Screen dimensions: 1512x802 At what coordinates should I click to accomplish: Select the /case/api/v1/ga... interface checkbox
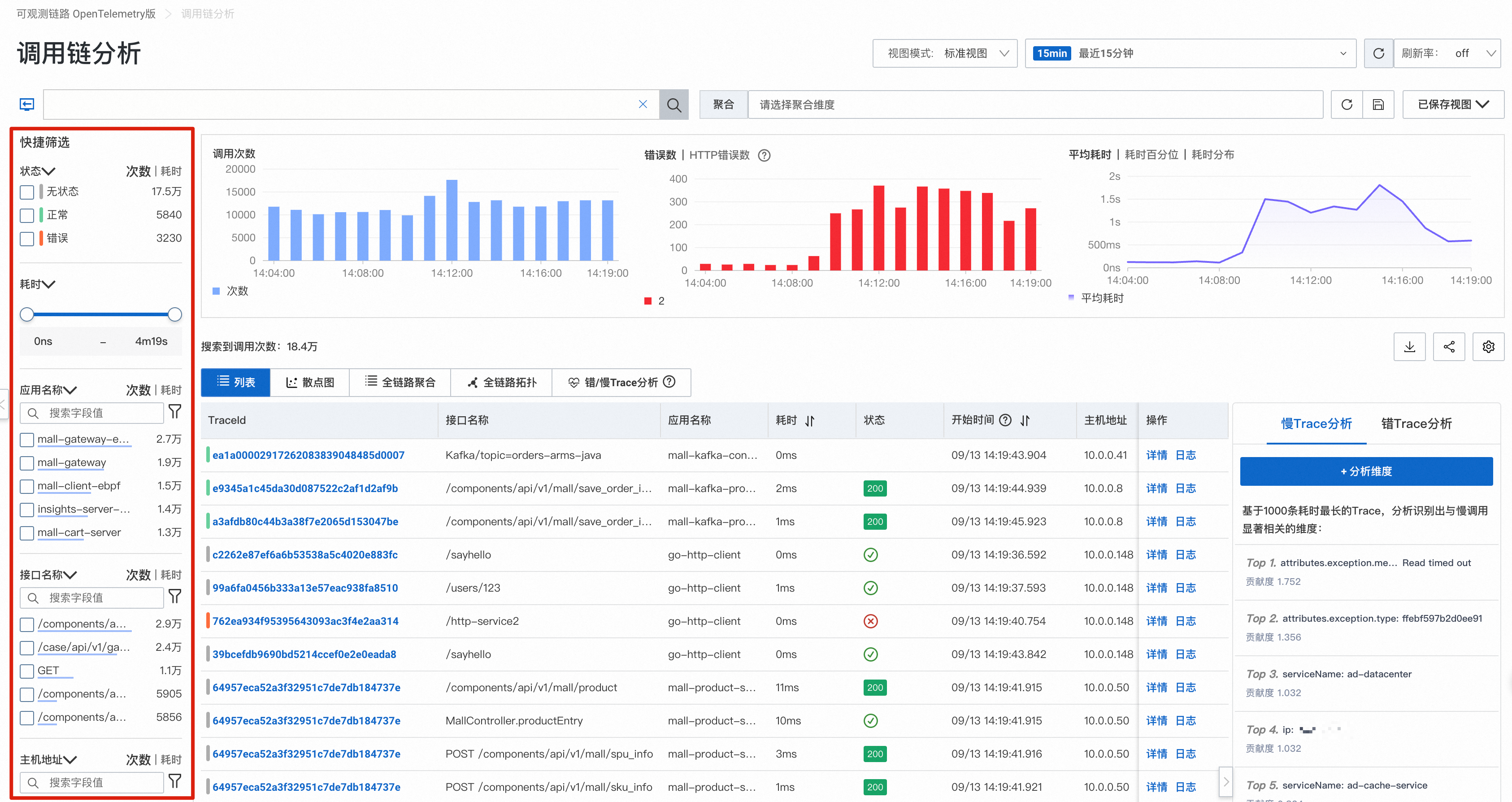pos(26,648)
